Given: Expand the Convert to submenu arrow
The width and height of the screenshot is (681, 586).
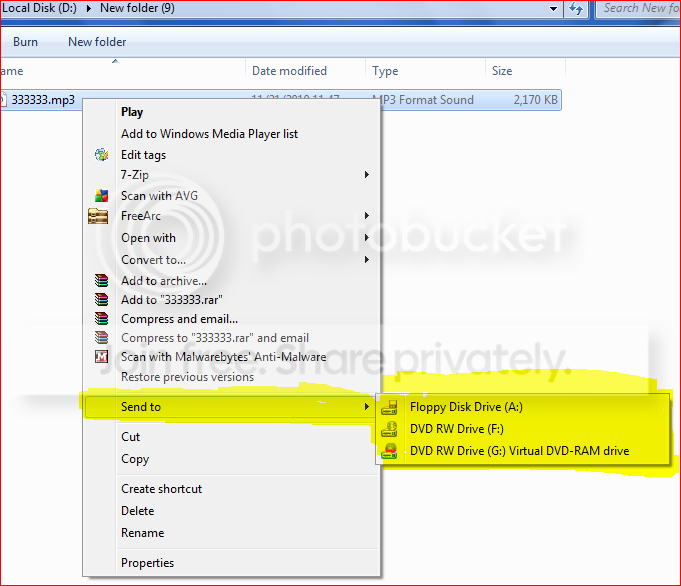Looking at the screenshot, I should (367, 260).
